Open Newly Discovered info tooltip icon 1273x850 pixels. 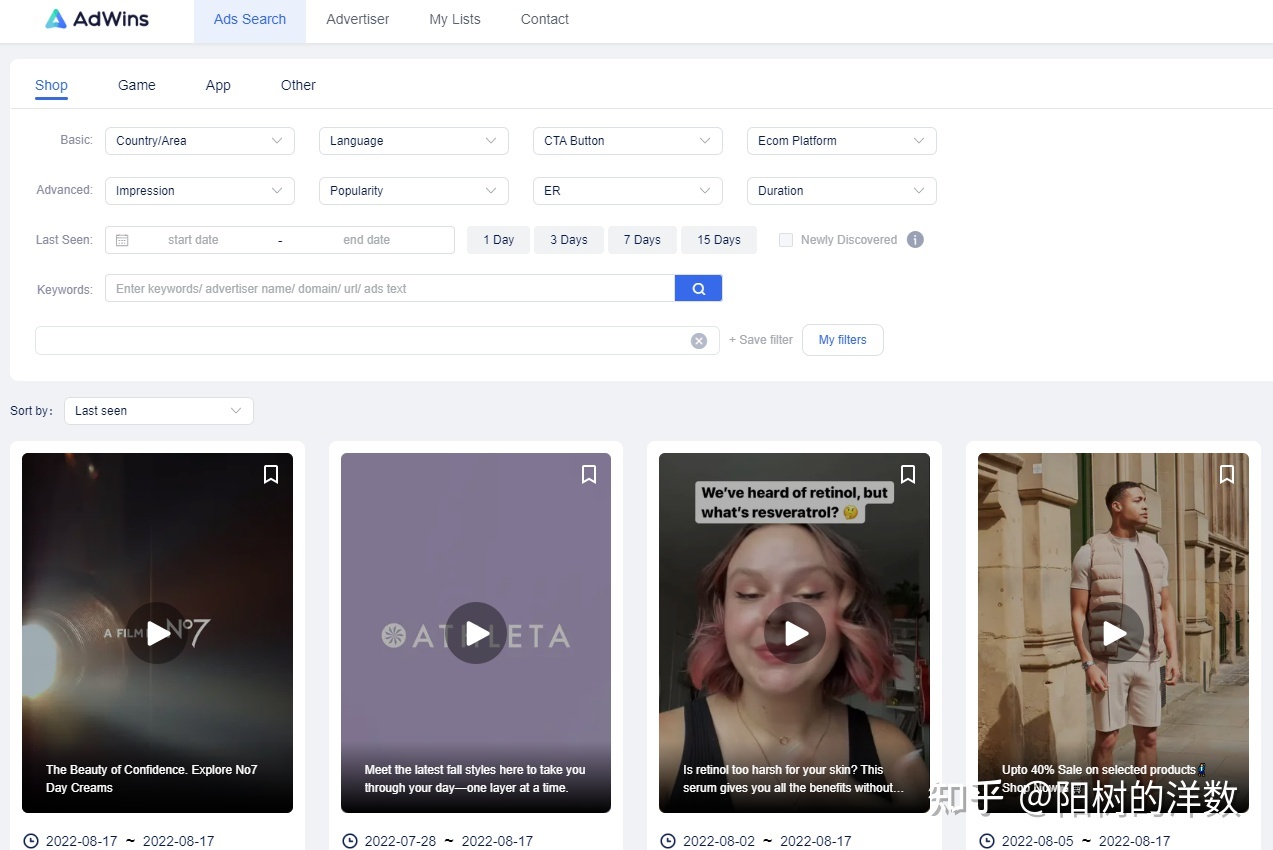915,240
